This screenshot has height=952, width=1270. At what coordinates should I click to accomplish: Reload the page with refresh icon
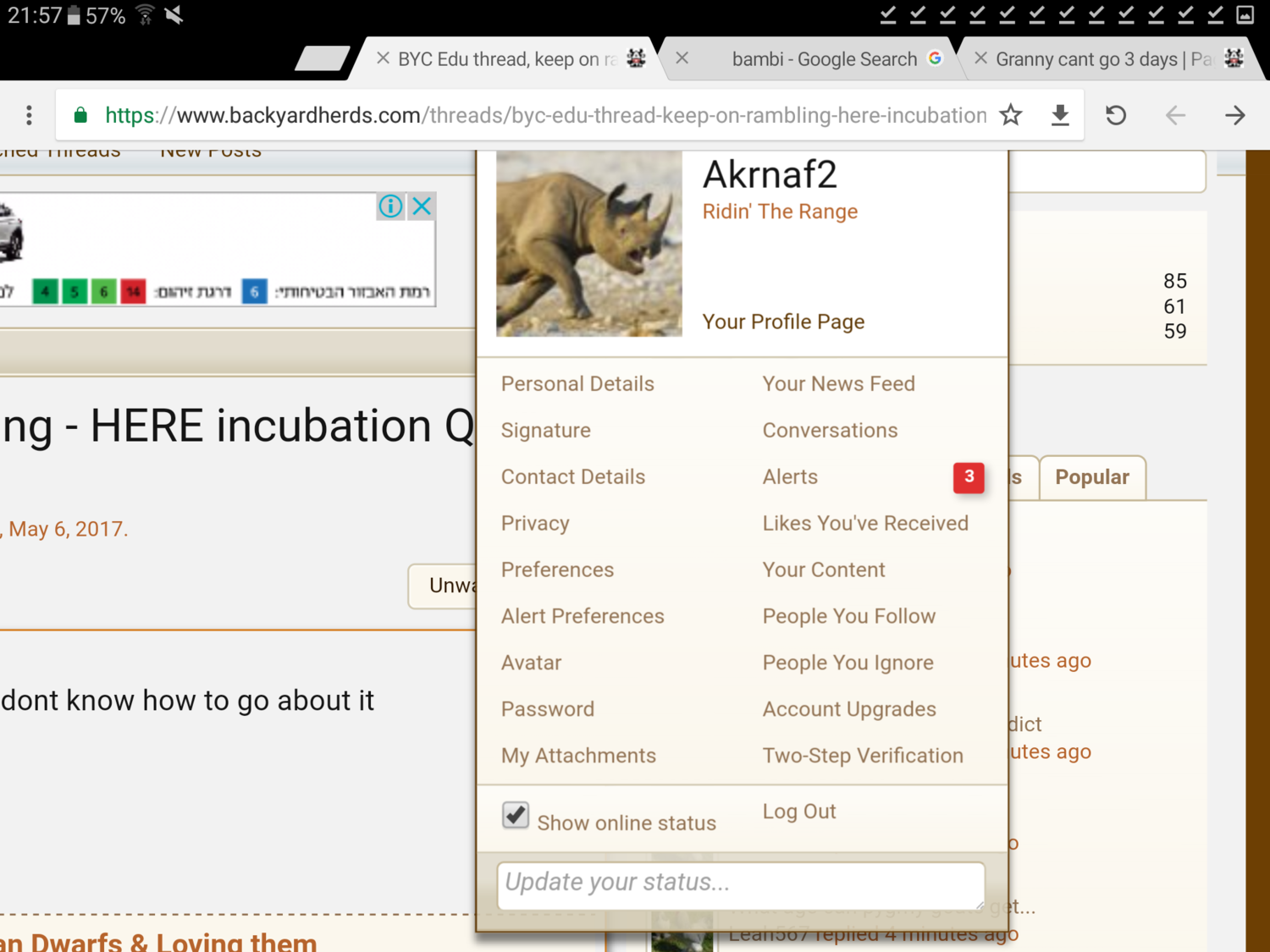click(1116, 115)
